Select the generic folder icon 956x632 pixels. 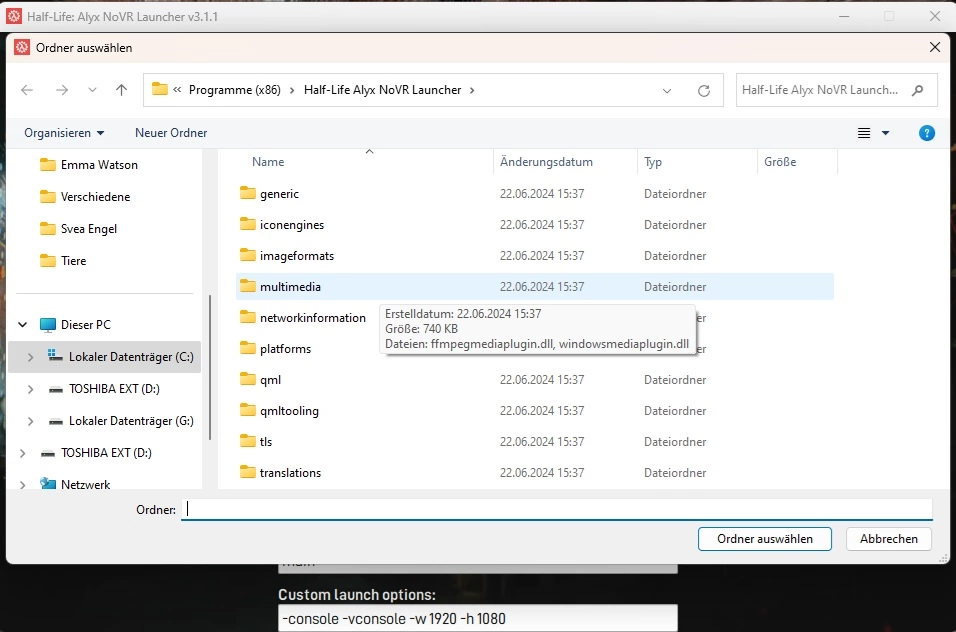coord(248,193)
